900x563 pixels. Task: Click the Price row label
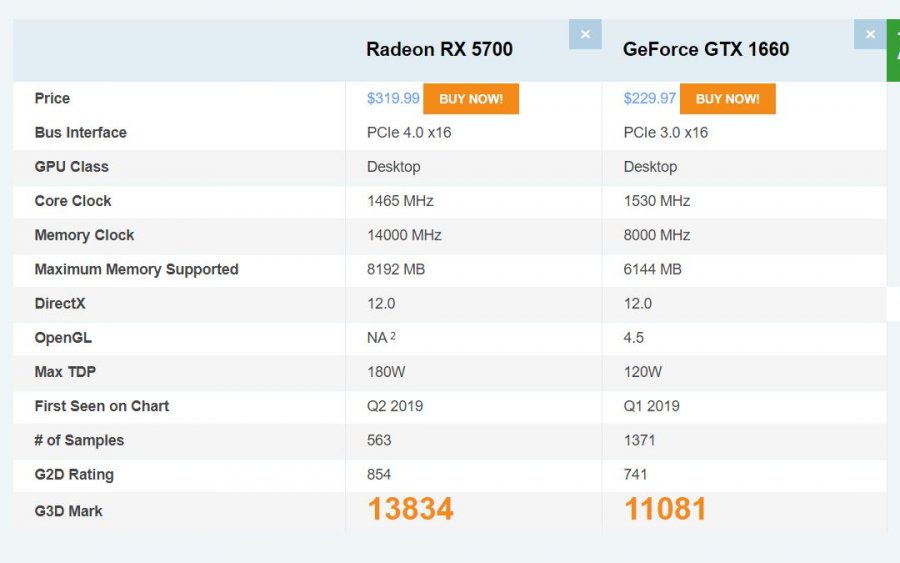coord(52,98)
